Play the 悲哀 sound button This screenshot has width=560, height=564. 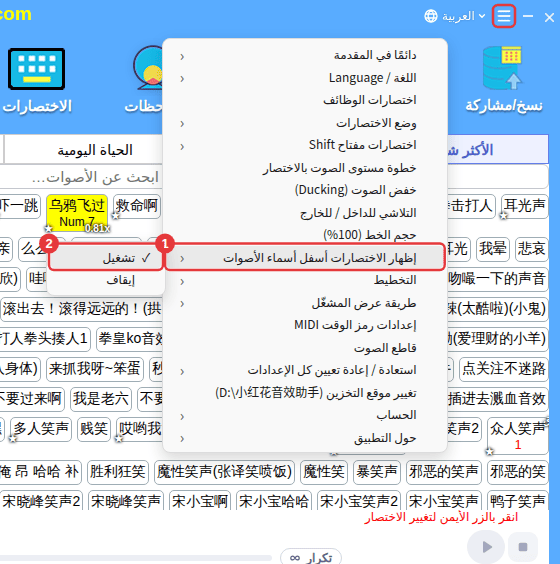point(531,249)
